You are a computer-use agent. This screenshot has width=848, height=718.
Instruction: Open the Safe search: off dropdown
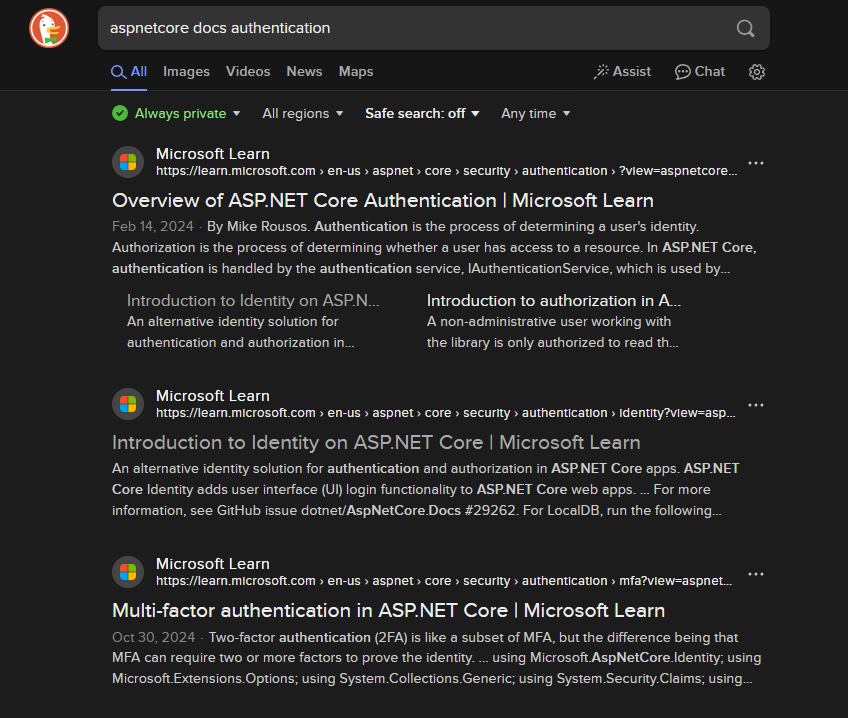[x=422, y=114]
